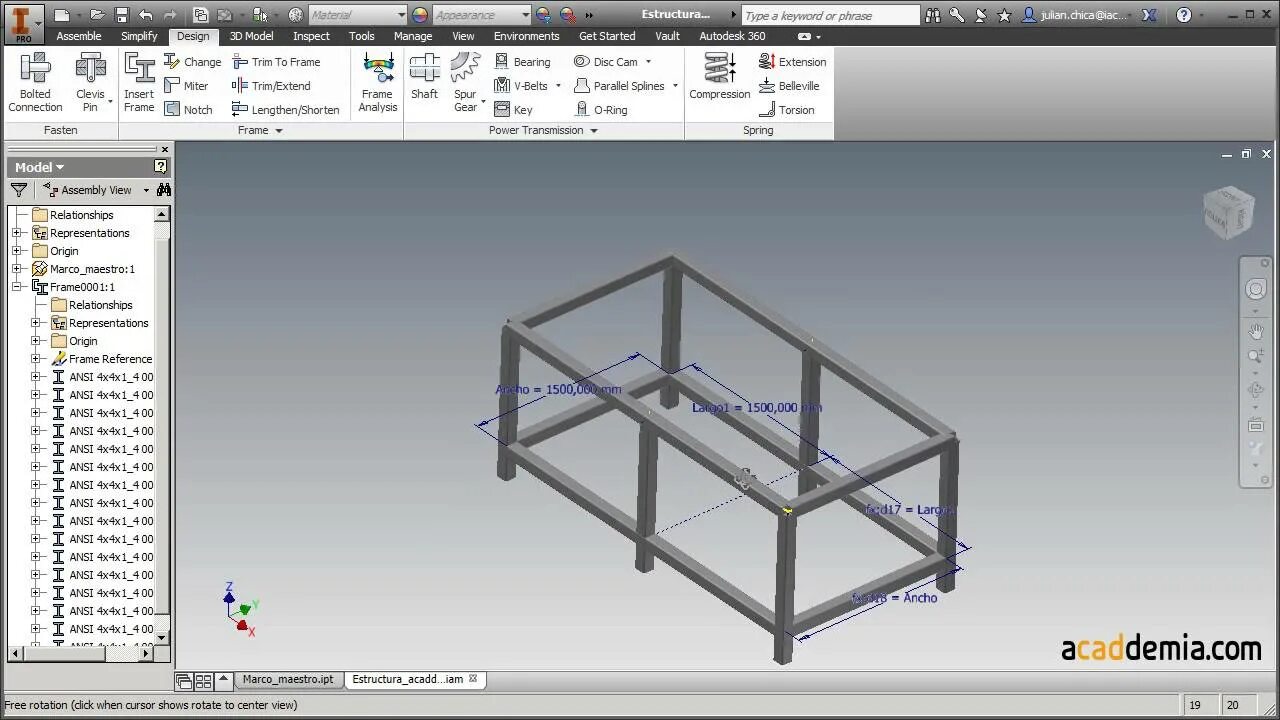This screenshot has height=720, width=1280.
Task: Select the Clevis Pin tool
Action: [90, 82]
